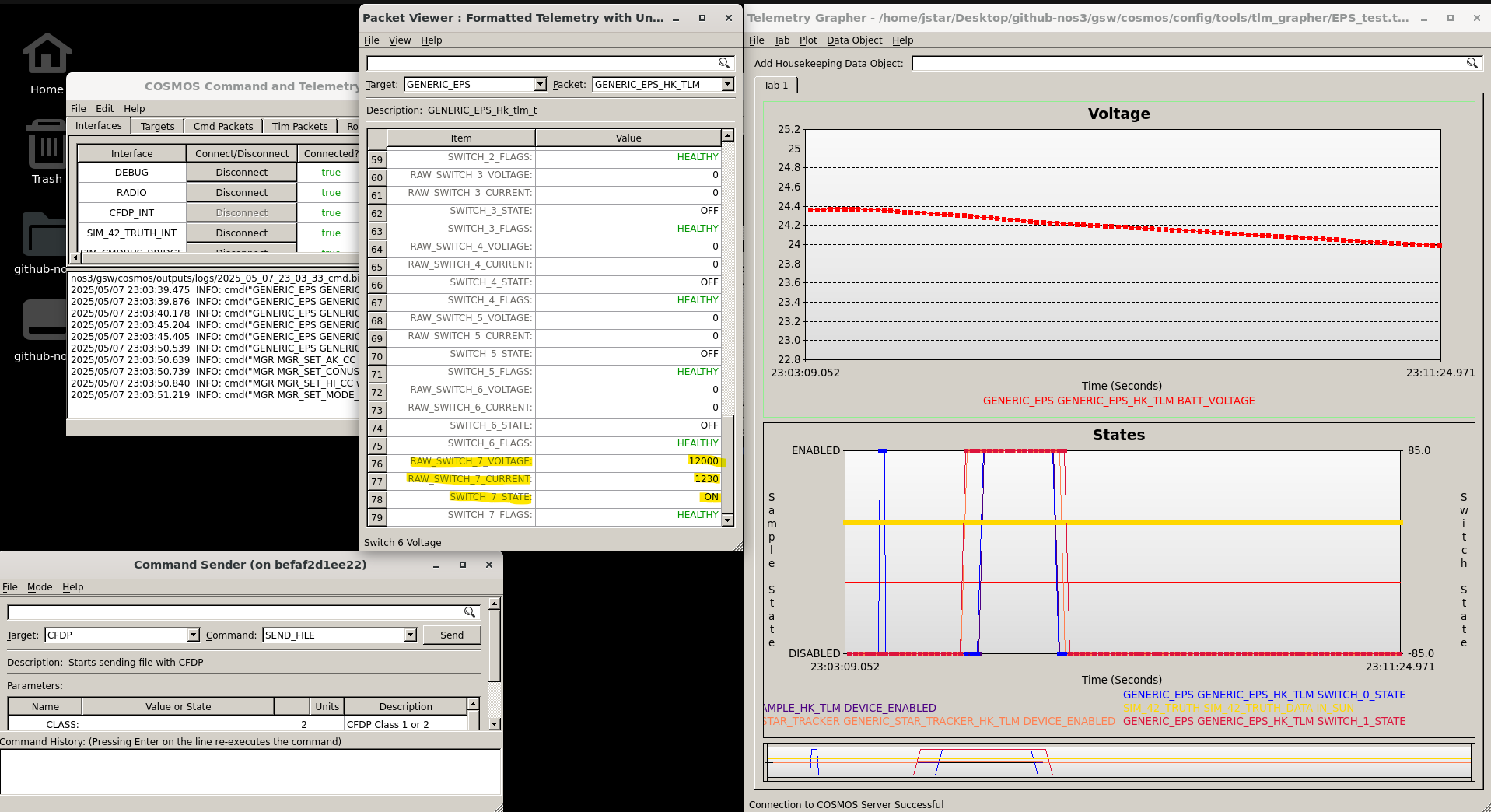The width and height of the screenshot is (1491, 812).
Task: Disconnect the DEBUG interface
Action: (242, 173)
